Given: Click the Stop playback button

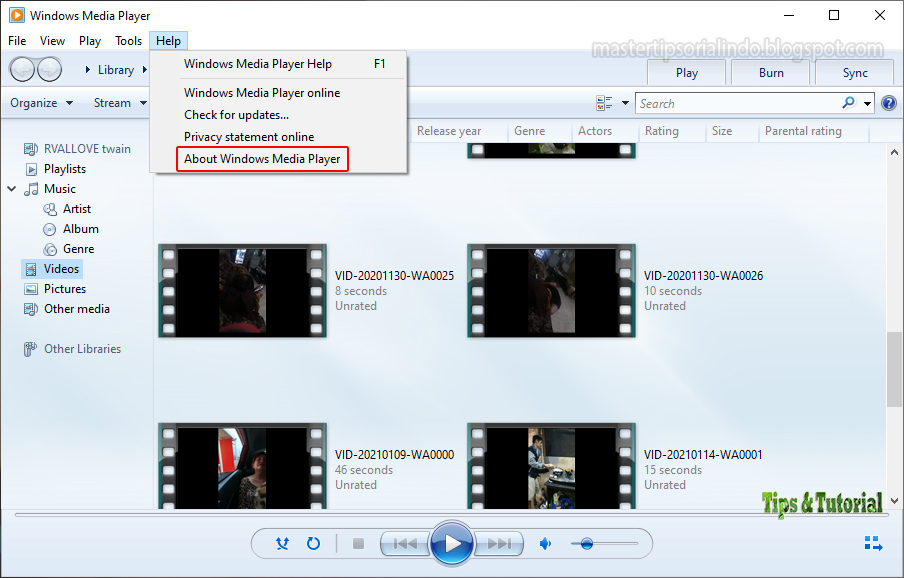Looking at the screenshot, I should tap(358, 543).
